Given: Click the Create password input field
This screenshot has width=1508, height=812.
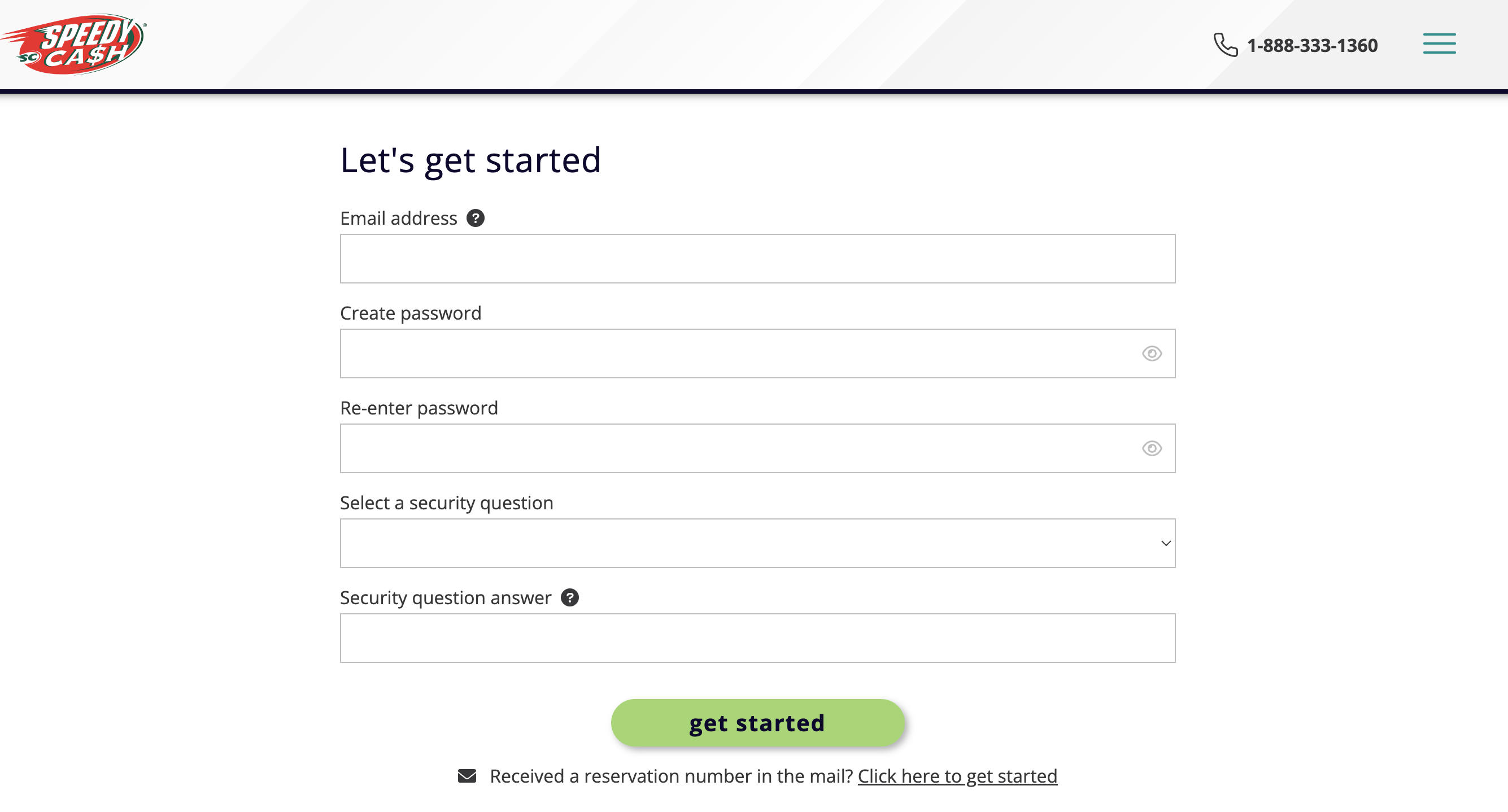Looking at the screenshot, I should (758, 353).
